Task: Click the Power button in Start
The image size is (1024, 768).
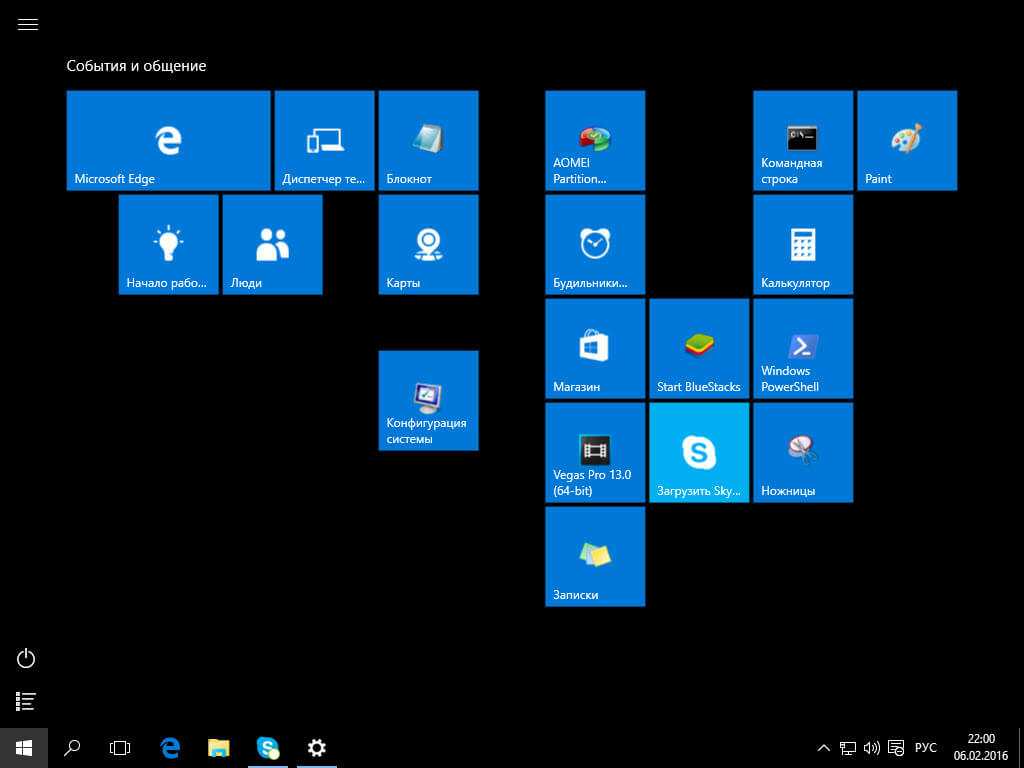Action: click(27, 658)
